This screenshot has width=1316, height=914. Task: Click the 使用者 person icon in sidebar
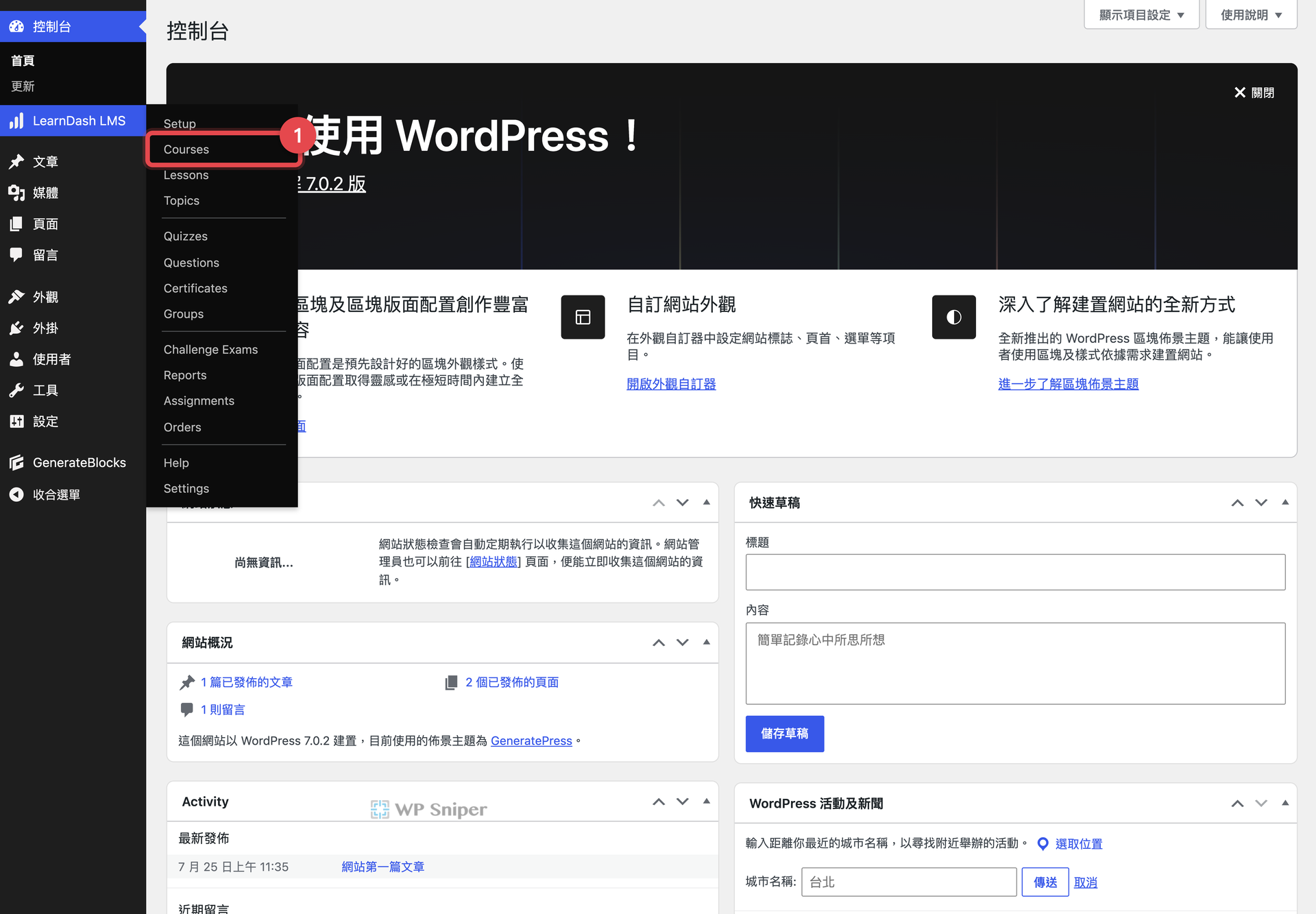click(16, 359)
